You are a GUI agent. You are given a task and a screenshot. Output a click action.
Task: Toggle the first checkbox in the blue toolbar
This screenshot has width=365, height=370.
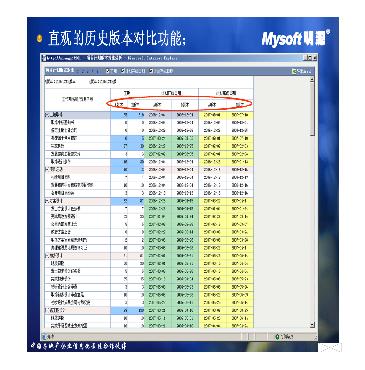click(x=108, y=71)
